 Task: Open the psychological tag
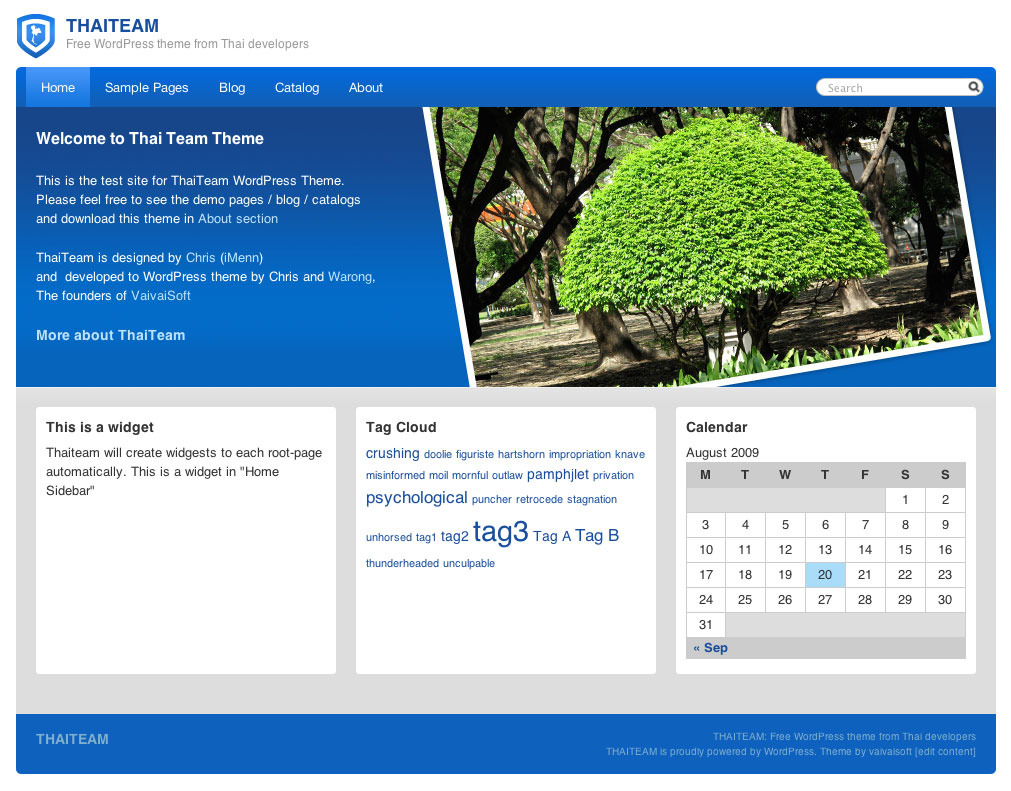pos(416,498)
